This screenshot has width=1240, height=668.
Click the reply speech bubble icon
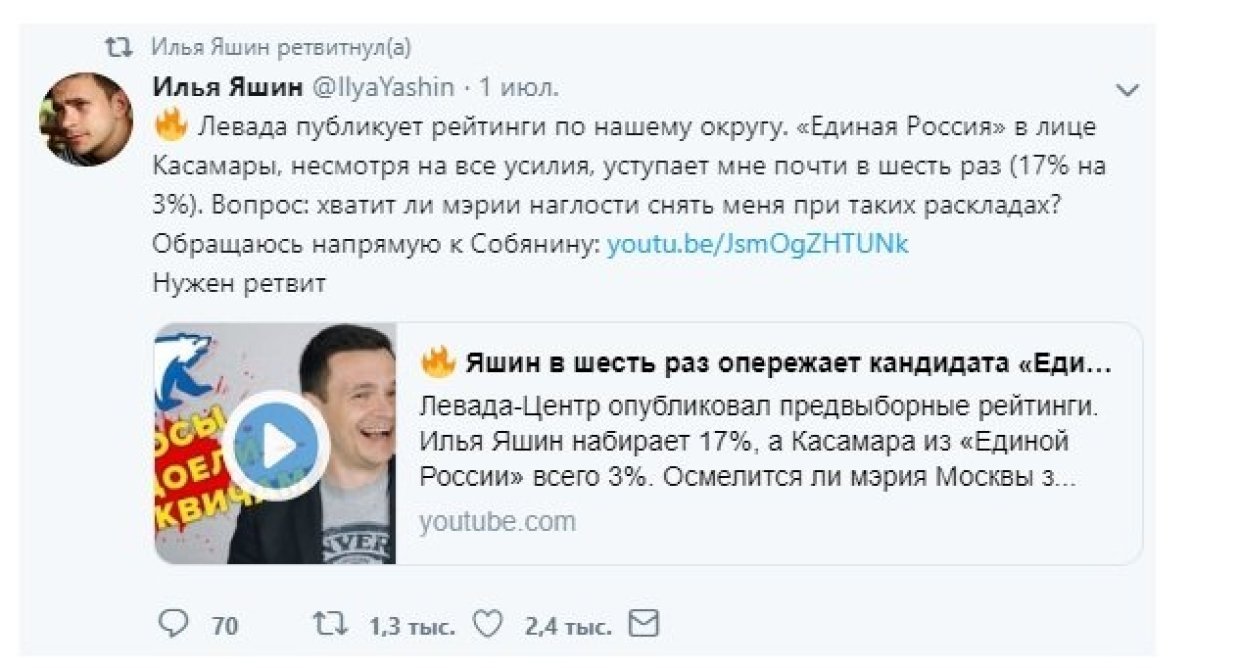click(x=174, y=625)
